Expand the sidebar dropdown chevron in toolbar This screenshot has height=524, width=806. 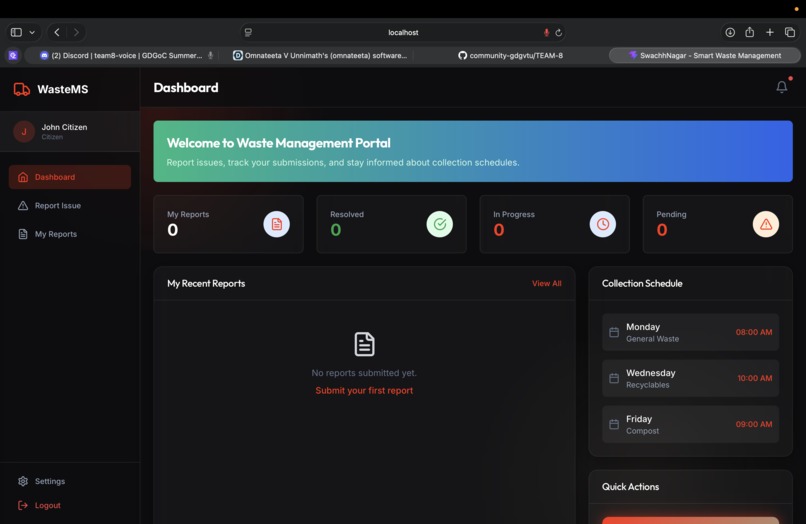click(32, 32)
